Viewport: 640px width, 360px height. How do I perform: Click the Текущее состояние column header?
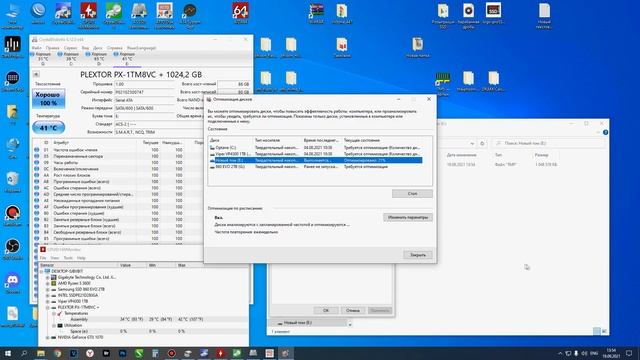click(x=362, y=140)
